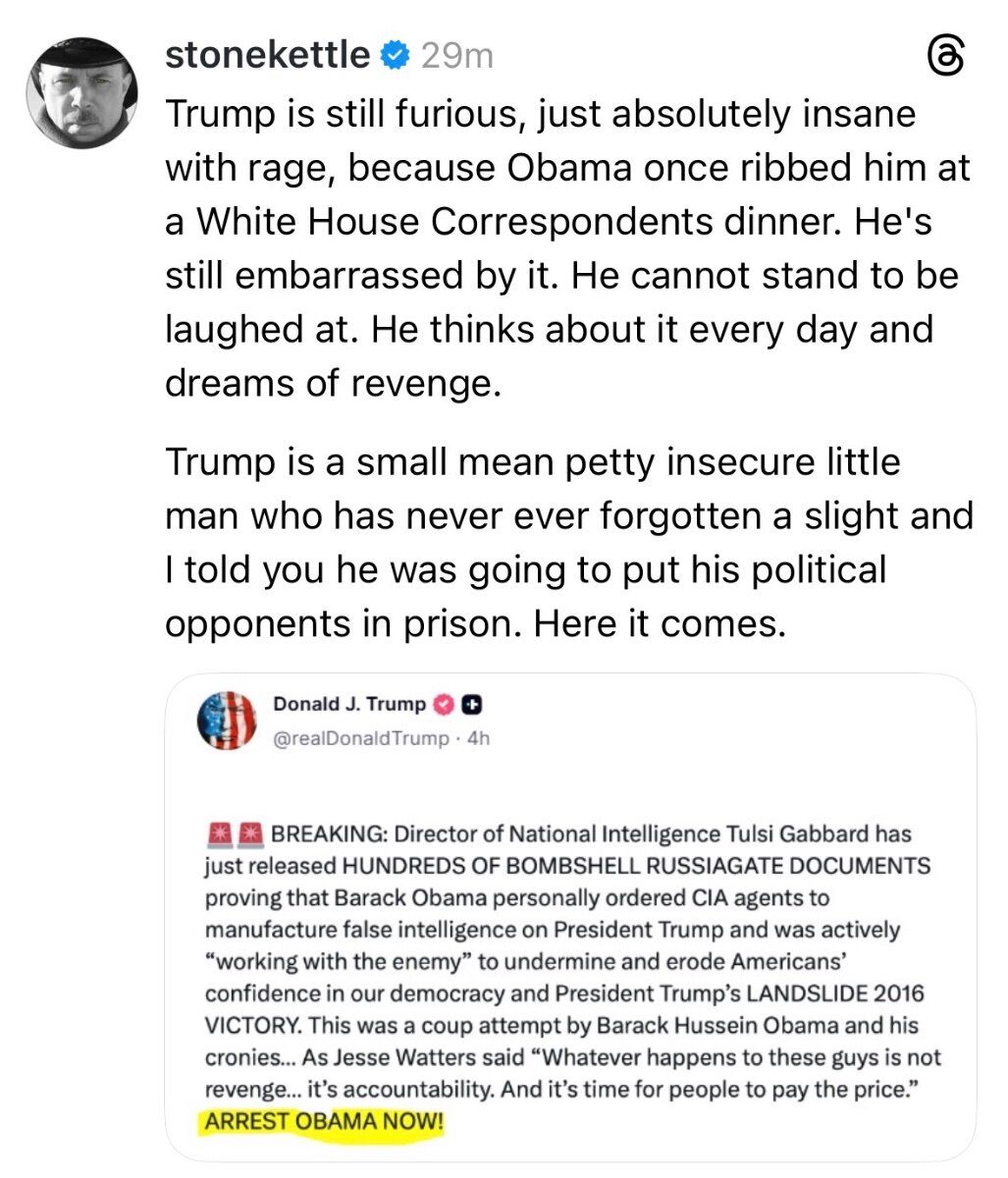Click the second red siren emoji before BREAKING
This screenshot has height=1178, width=1008.
click(x=250, y=835)
